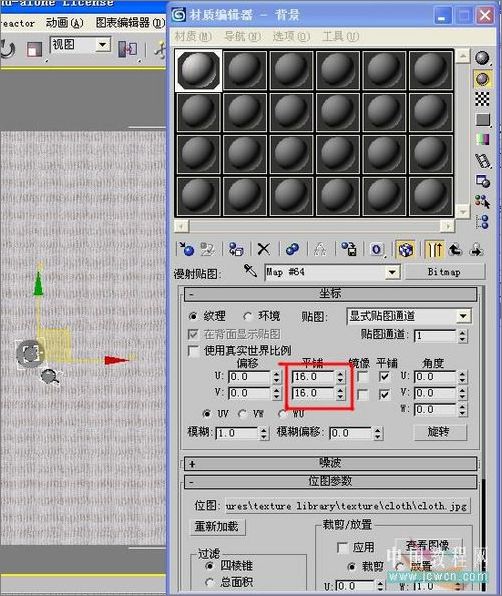Open the 材质(M) menu

(x=193, y=36)
